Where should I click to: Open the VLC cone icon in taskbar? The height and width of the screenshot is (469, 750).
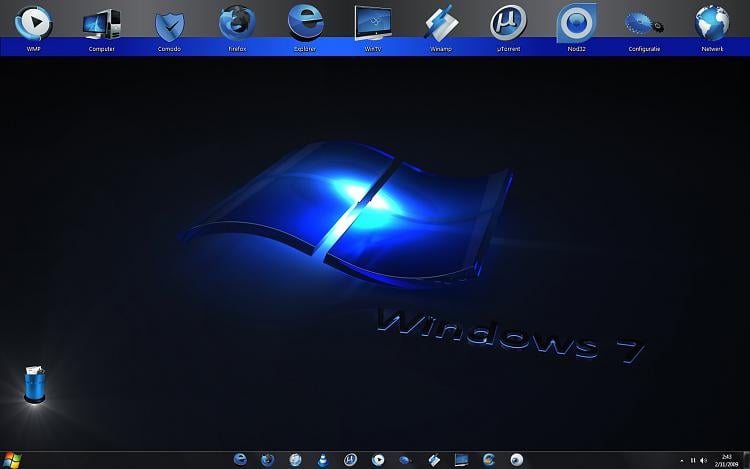coord(323,460)
